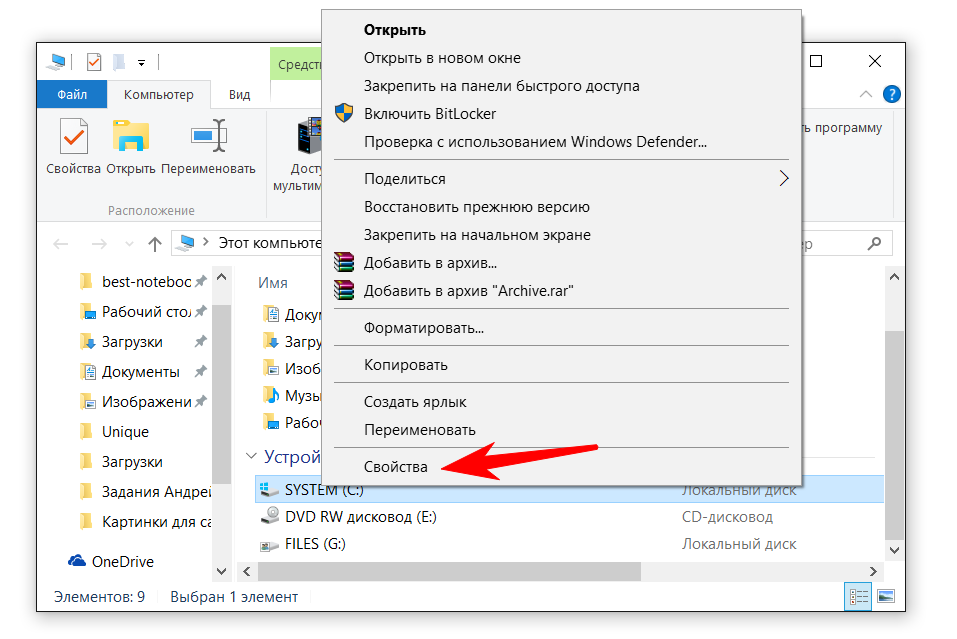Click the Открыть folder icon in the ribbon
The image size is (957, 639).
coord(131,136)
